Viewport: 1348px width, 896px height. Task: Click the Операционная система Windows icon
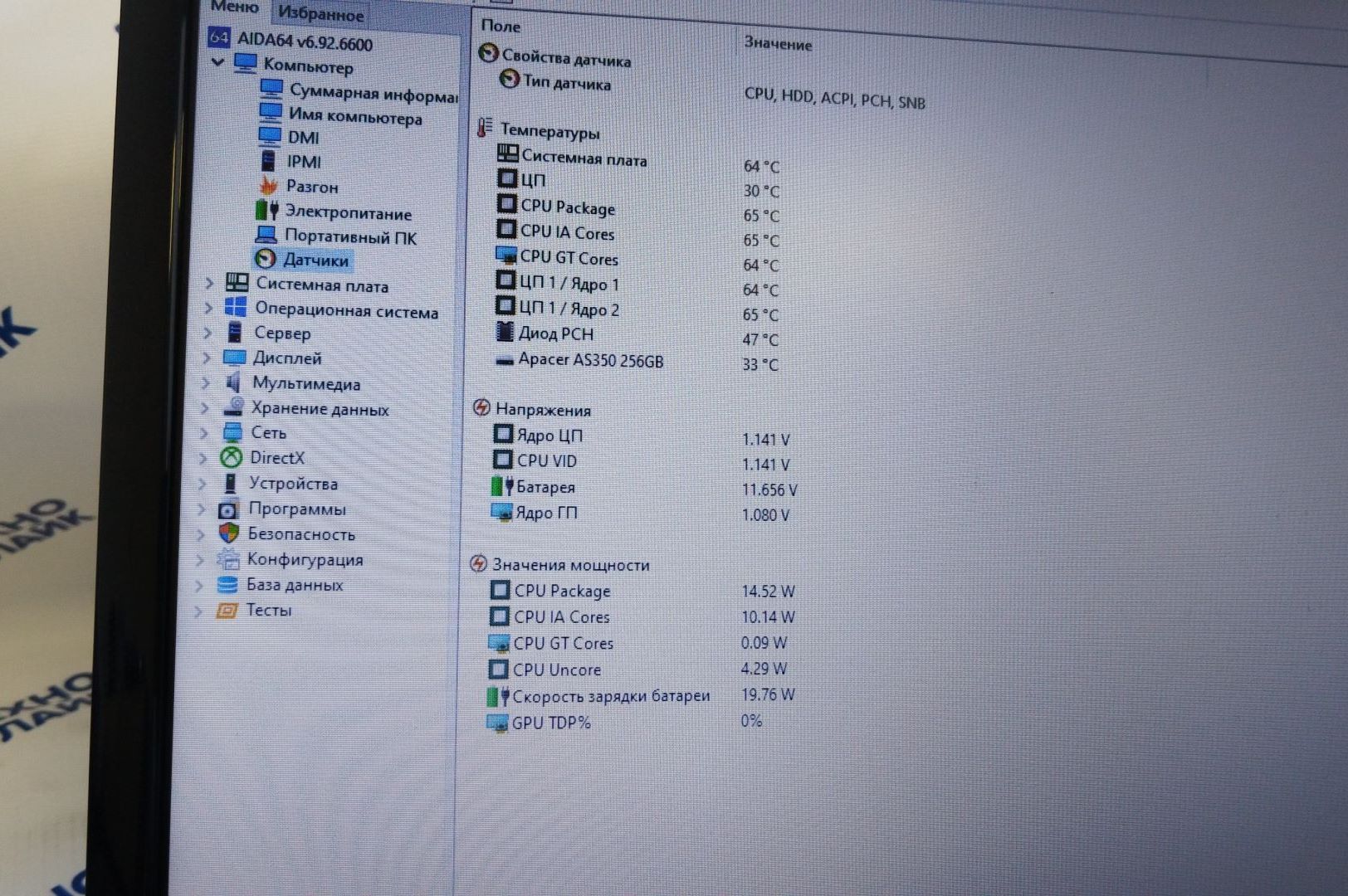pos(236,308)
